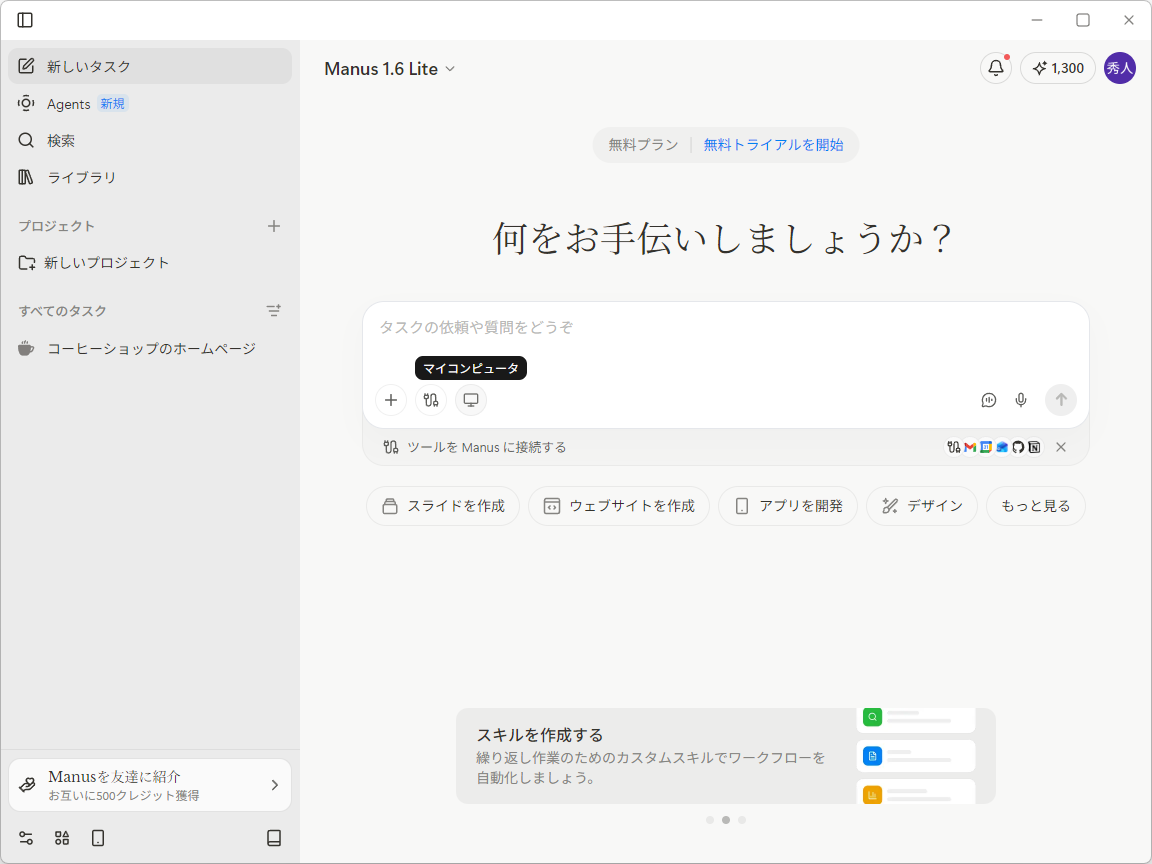The height and width of the screenshot is (864, 1152).
Task: Click the Gmail connector icon
Action: point(970,447)
